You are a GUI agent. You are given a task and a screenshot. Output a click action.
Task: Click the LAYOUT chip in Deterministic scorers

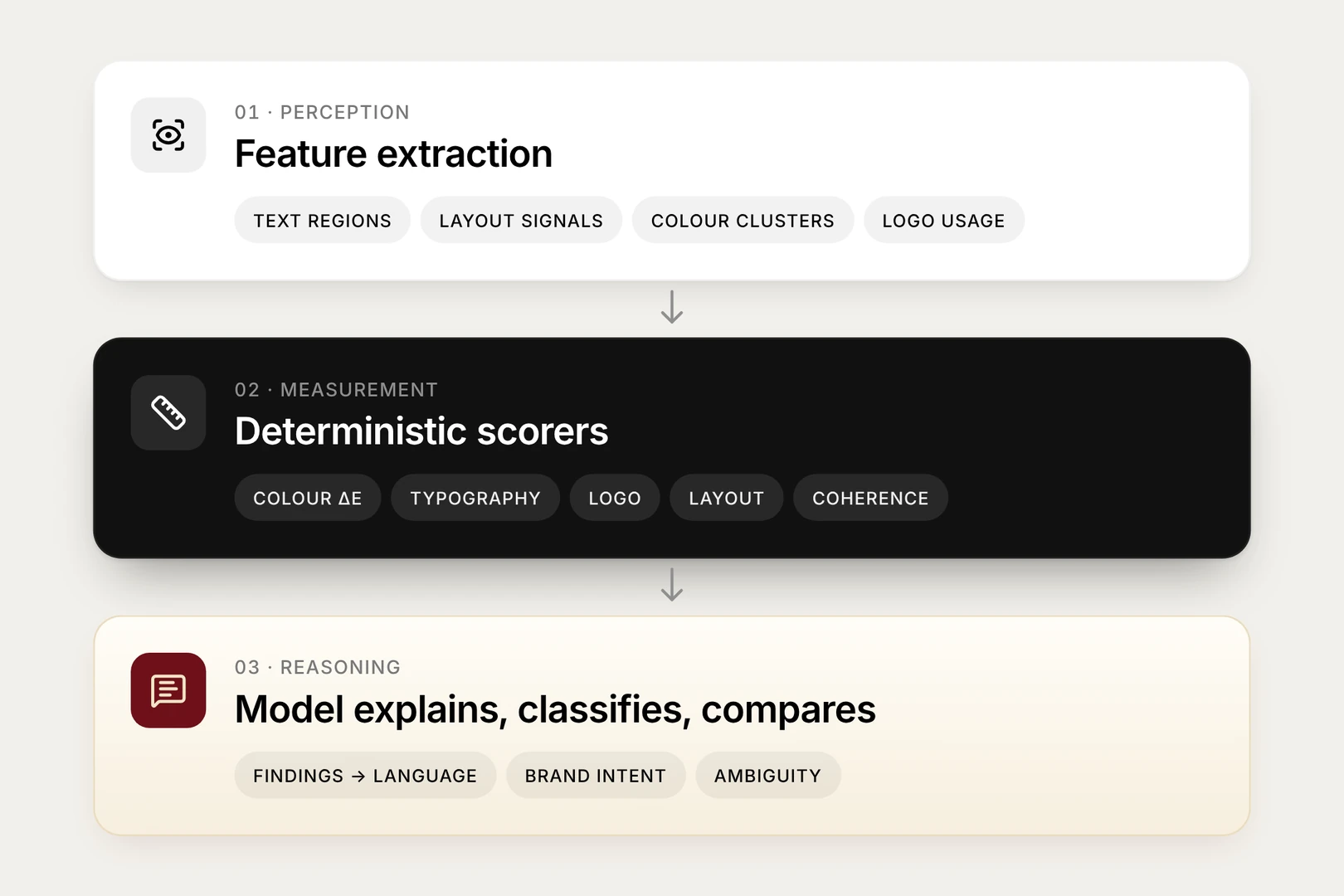(x=727, y=498)
